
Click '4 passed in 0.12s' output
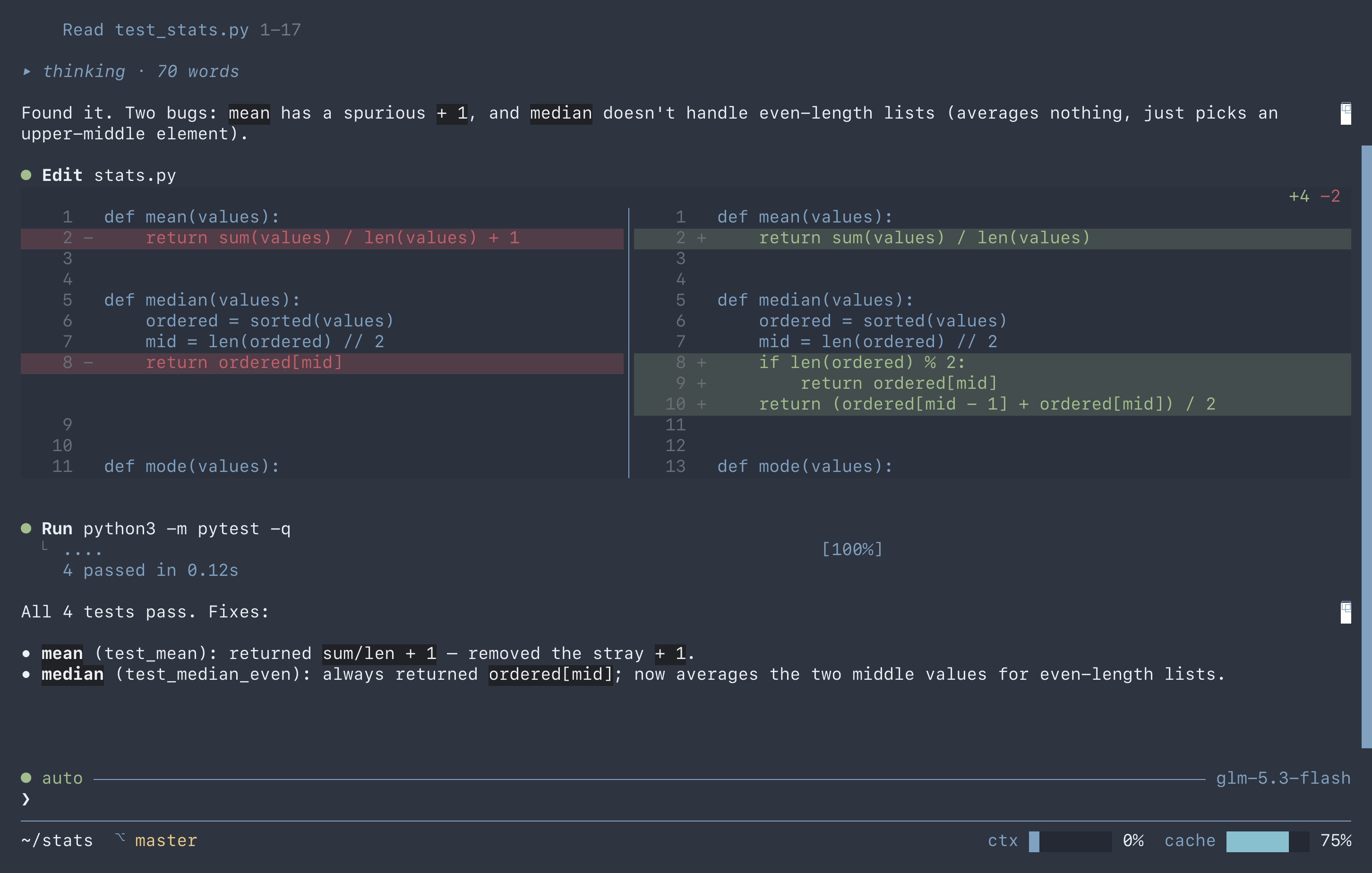[150, 570]
